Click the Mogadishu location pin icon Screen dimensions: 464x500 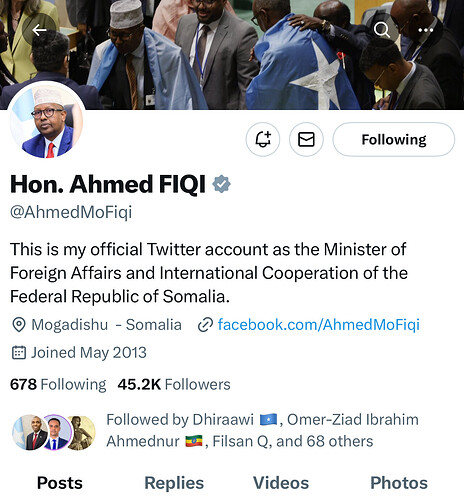coord(19,325)
